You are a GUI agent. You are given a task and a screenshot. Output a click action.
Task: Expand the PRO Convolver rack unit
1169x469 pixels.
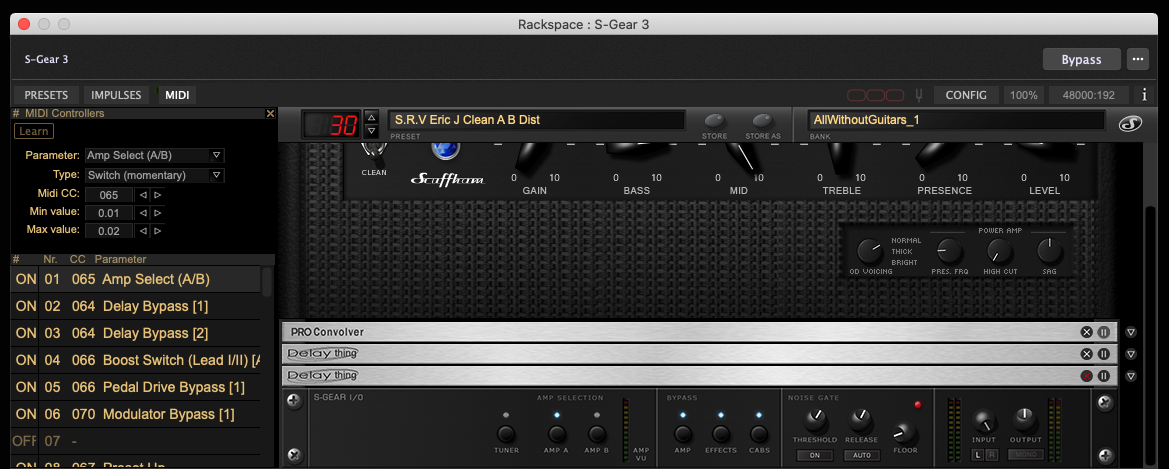coord(1131,332)
